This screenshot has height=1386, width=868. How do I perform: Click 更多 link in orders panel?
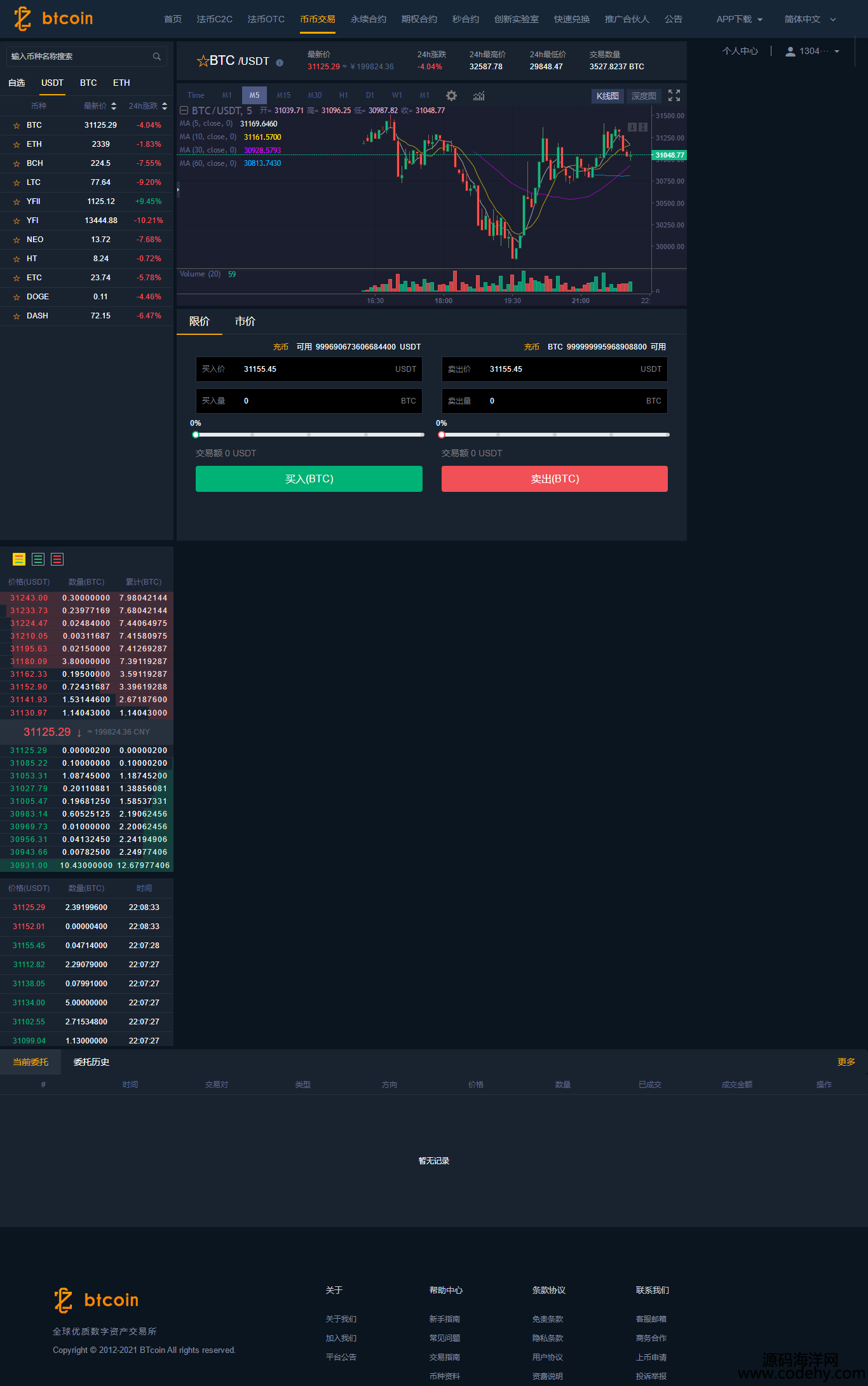846,1062
